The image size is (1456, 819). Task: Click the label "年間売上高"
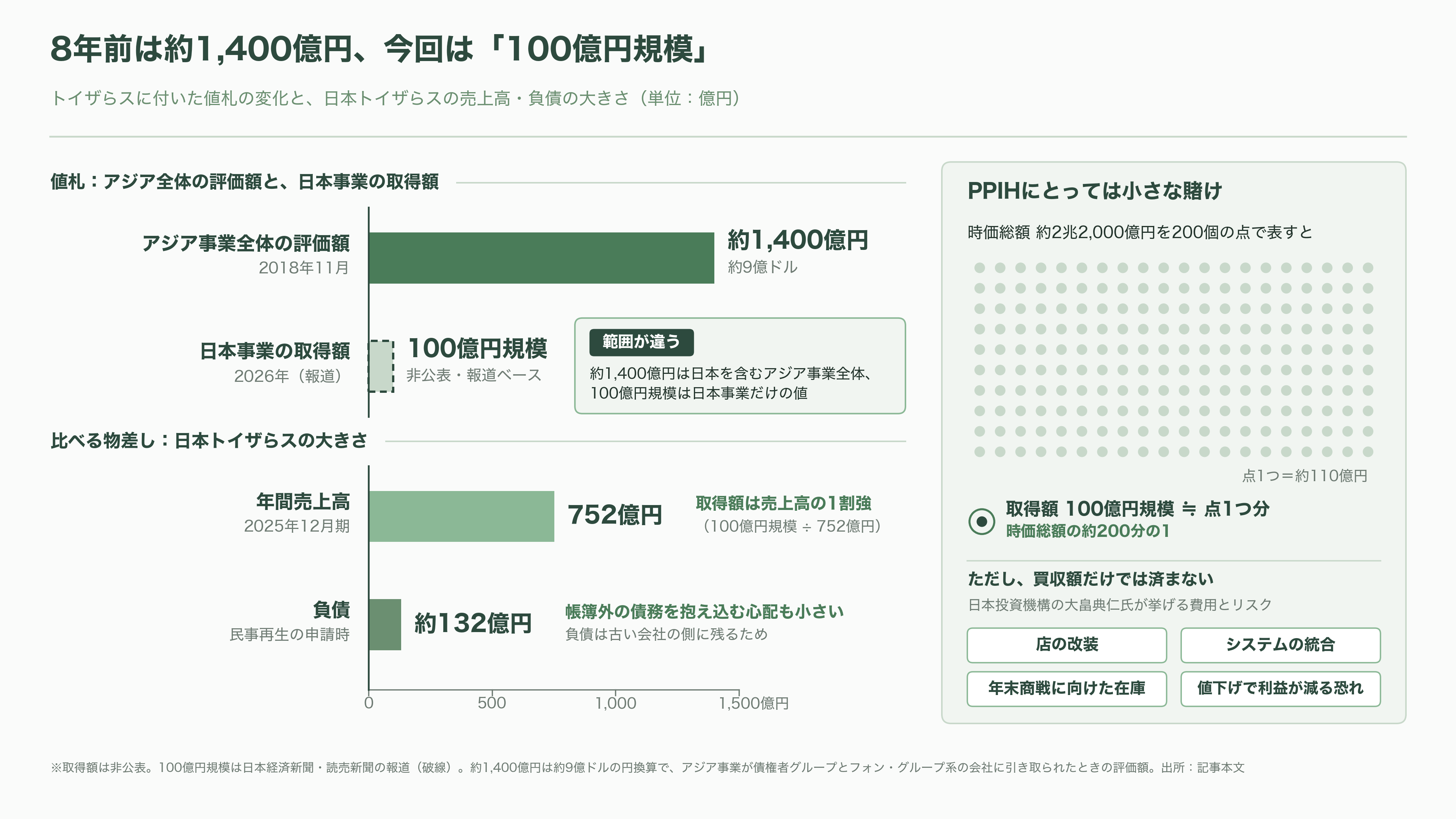coord(303,501)
